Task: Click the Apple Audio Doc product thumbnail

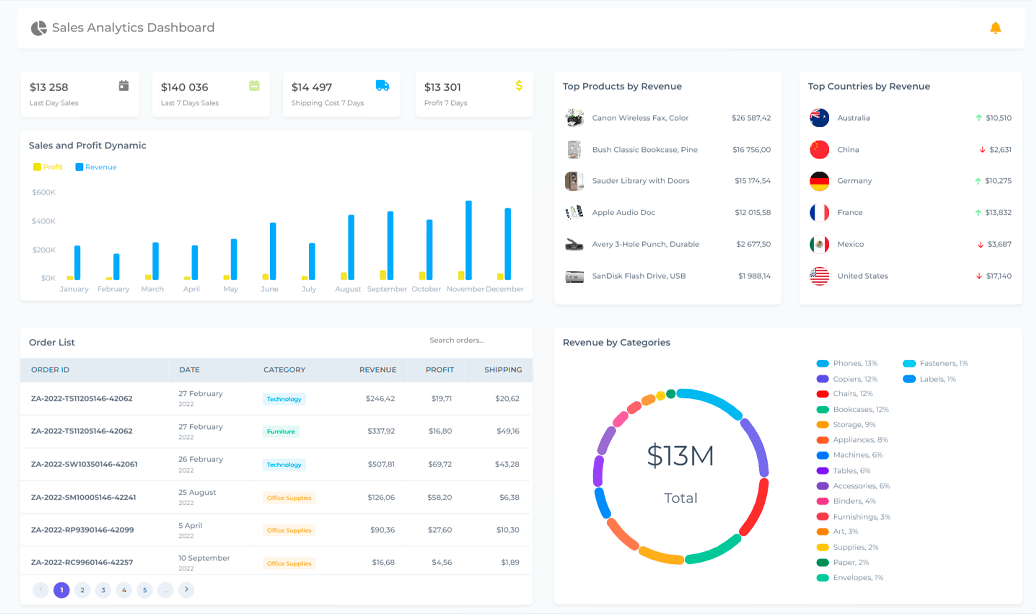Action: point(574,212)
